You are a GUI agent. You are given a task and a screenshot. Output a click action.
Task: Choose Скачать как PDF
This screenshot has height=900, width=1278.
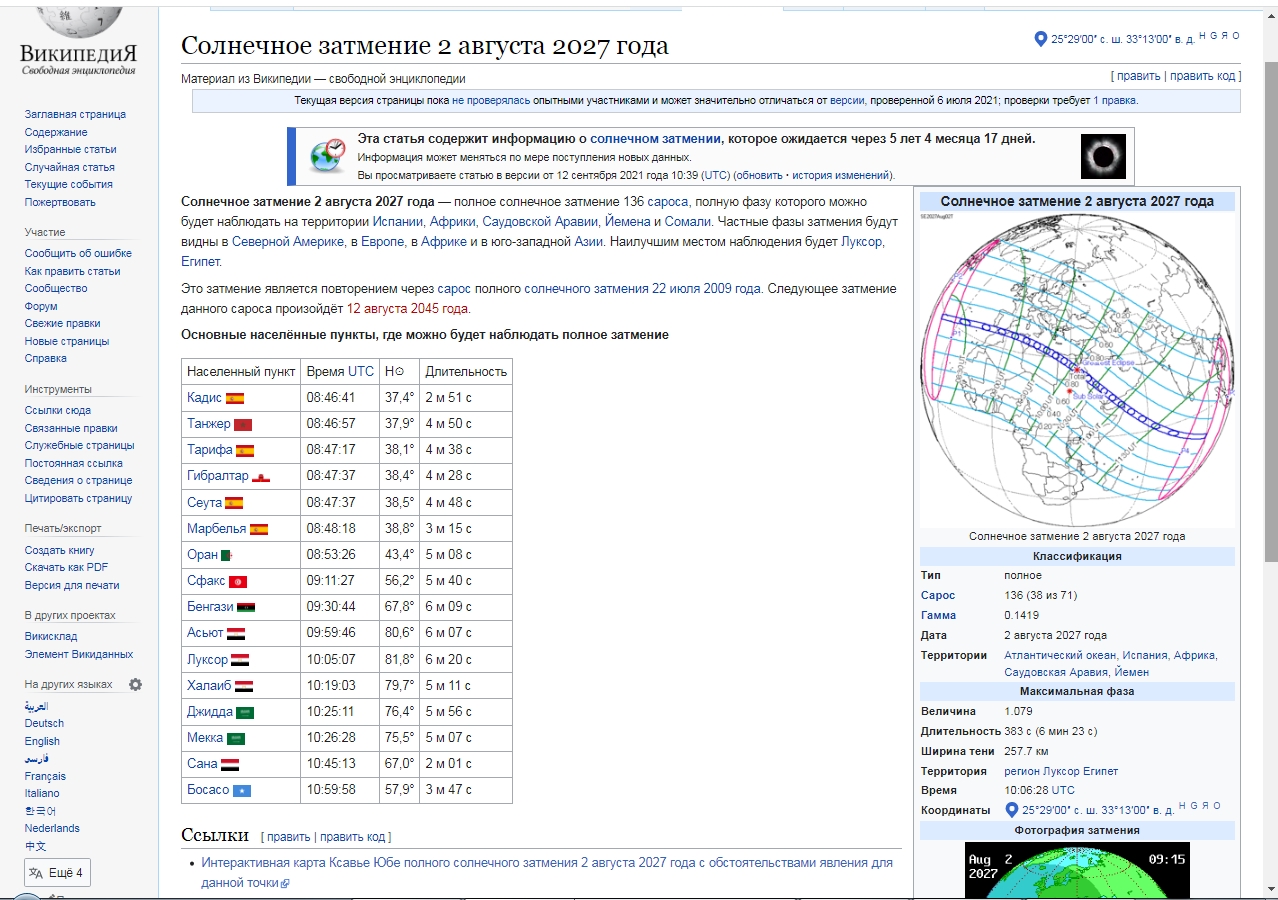tap(66, 567)
